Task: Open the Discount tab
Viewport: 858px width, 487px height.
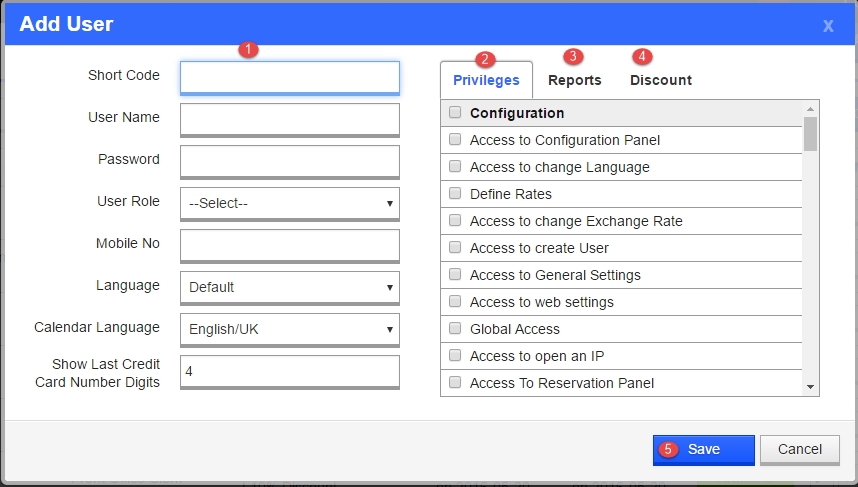Action: click(x=660, y=80)
